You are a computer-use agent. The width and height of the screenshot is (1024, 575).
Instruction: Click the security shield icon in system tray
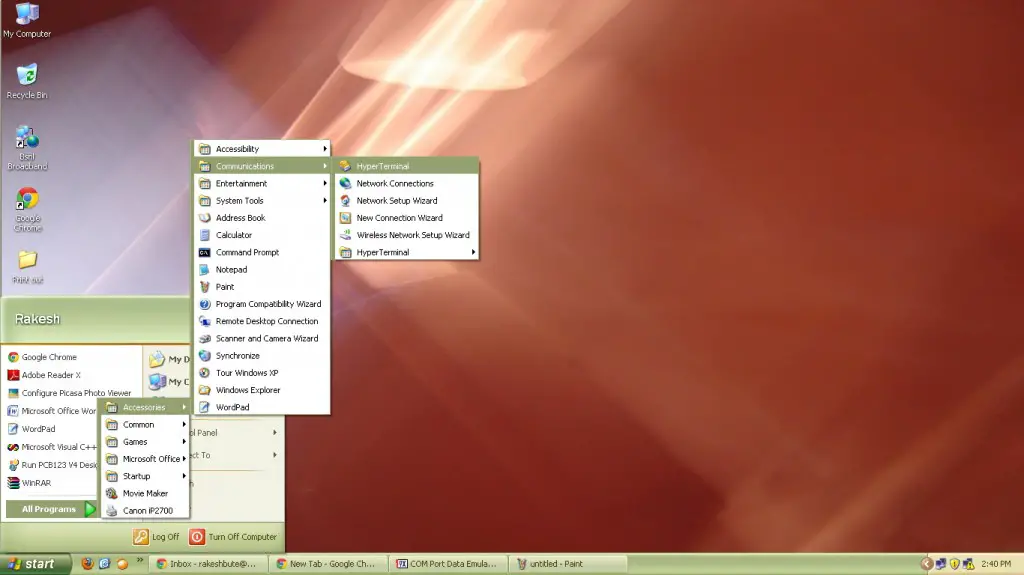pyautogui.click(x=954, y=564)
